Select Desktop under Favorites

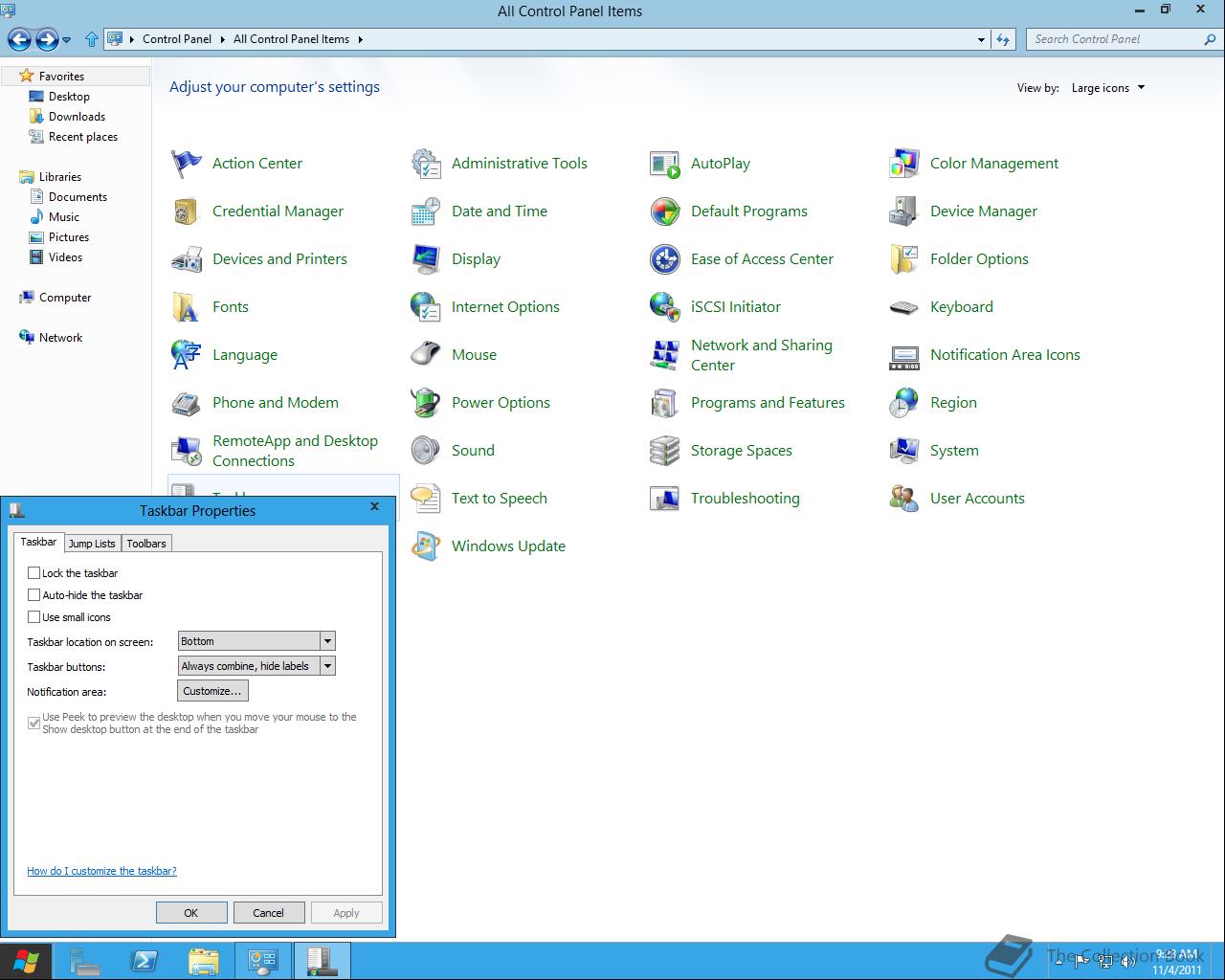[x=69, y=97]
